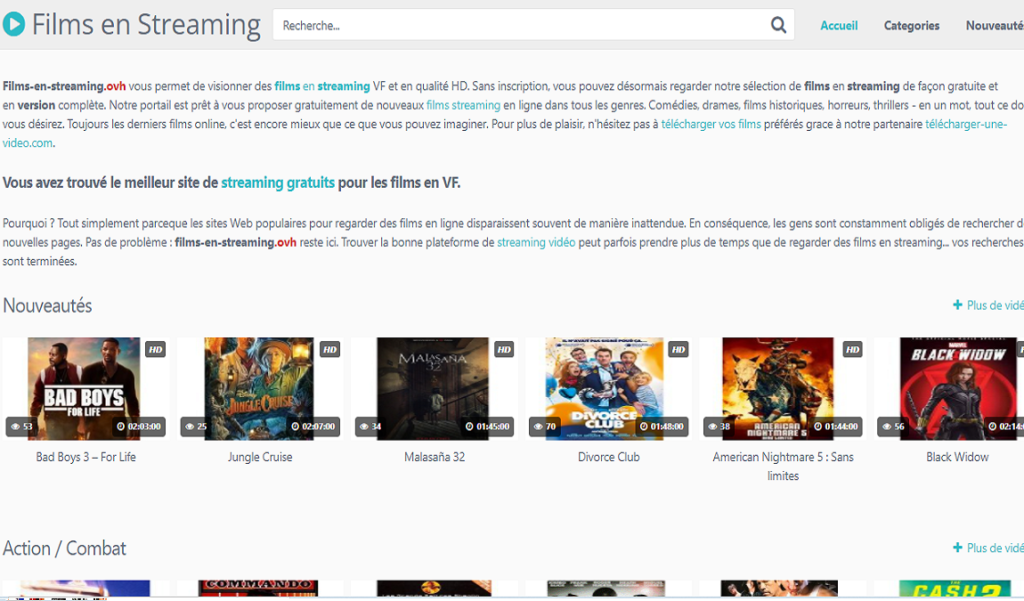Follow the 'films streaming' link in paragraph
Viewport: 1024px width, 601px height.
tap(463, 105)
